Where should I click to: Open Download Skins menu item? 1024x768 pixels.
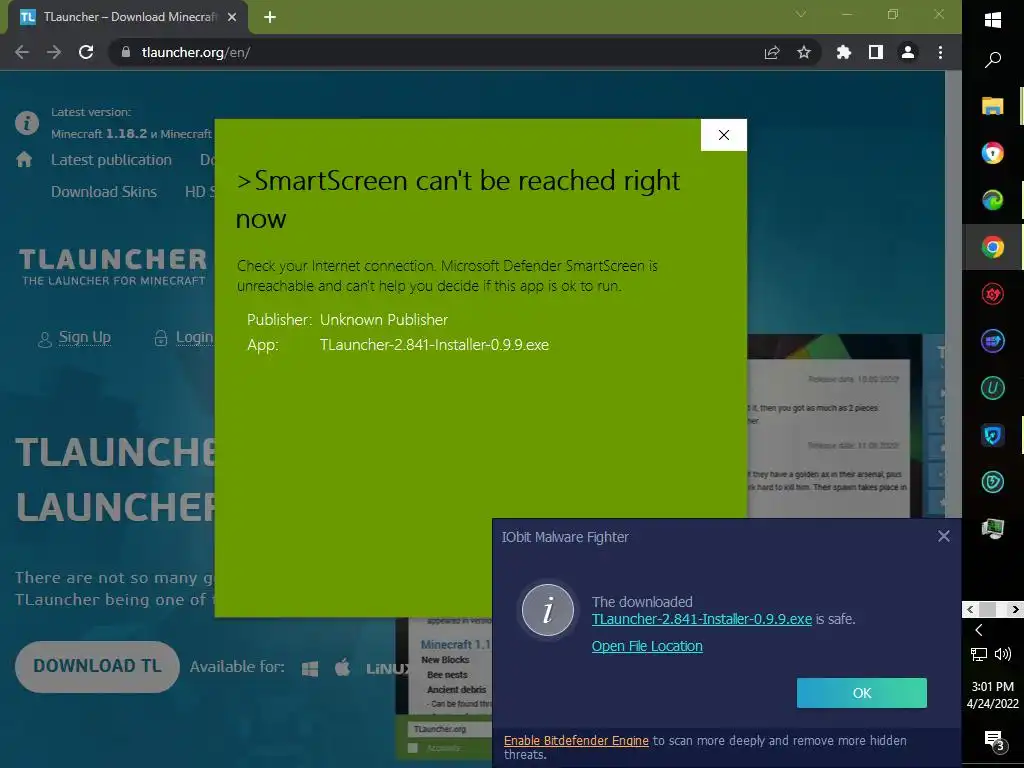click(104, 192)
